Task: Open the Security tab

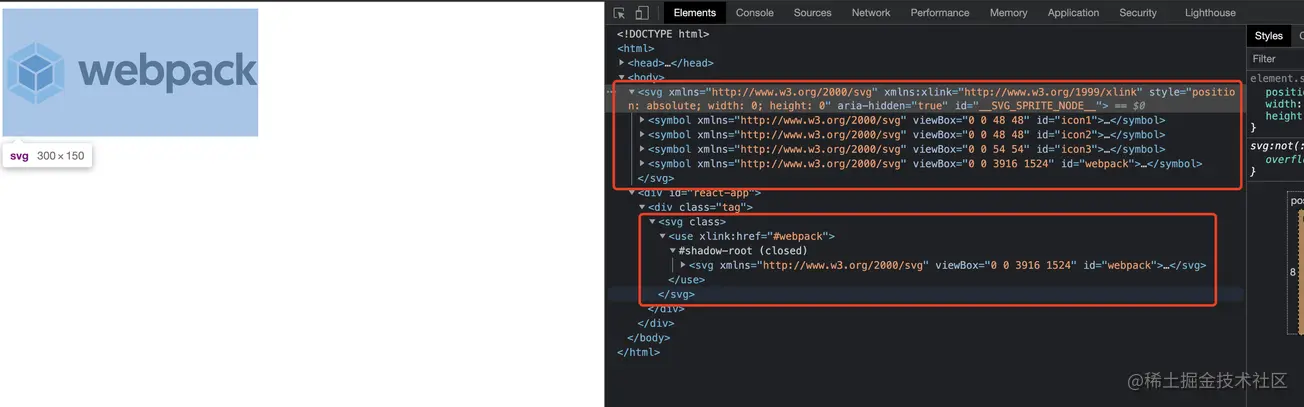Action: point(1138,13)
